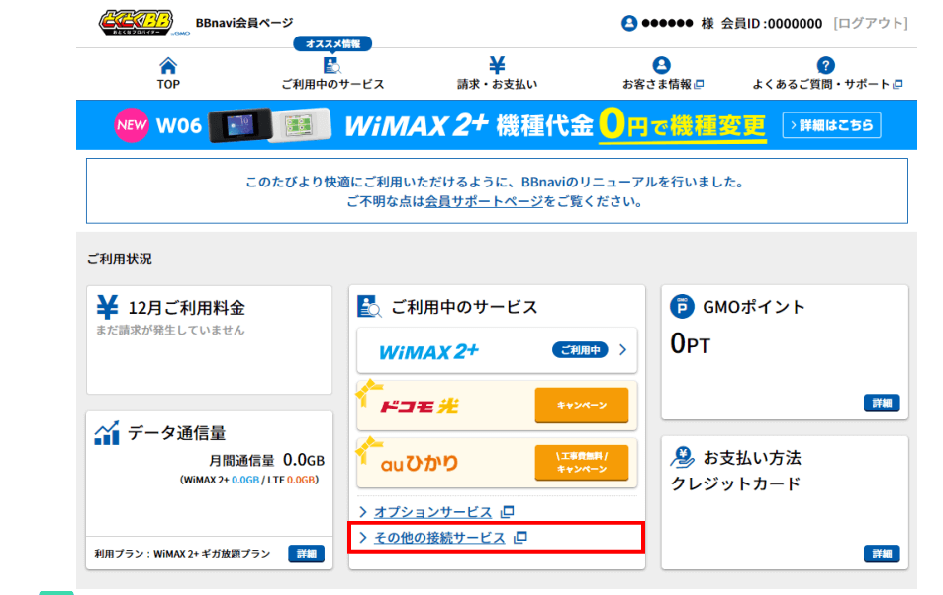Click external-link icon beside よくあるご質問・サポート
943x595 pixels.
click(897, 84)
